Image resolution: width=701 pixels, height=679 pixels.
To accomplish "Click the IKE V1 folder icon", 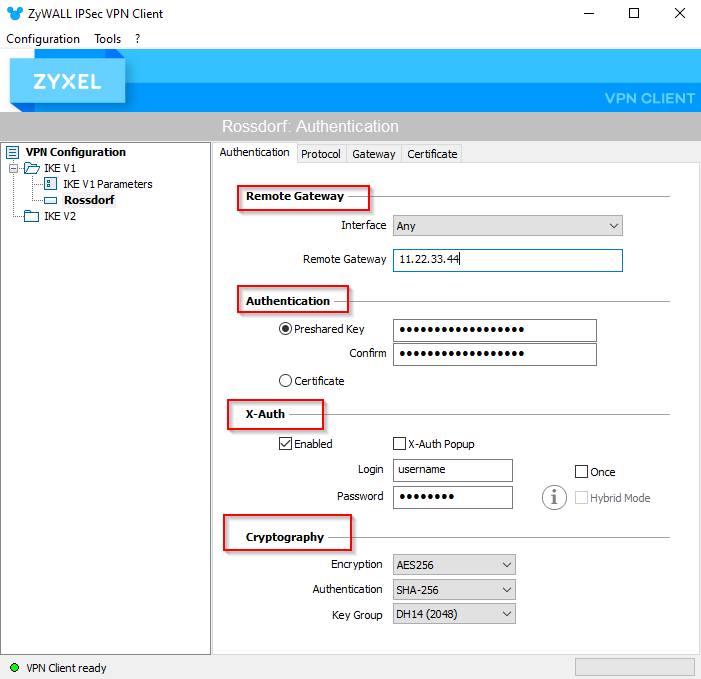I will (x=31, y=168).
